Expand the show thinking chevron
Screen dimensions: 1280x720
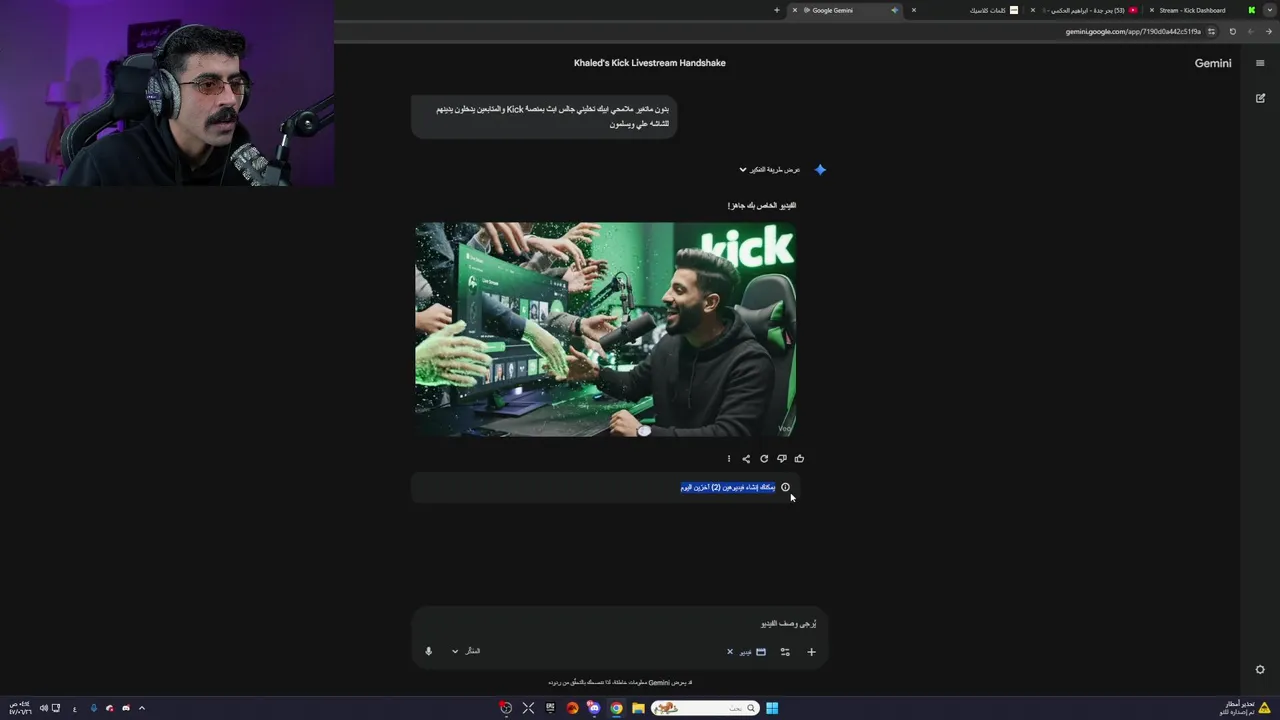[x=743, y=170]
